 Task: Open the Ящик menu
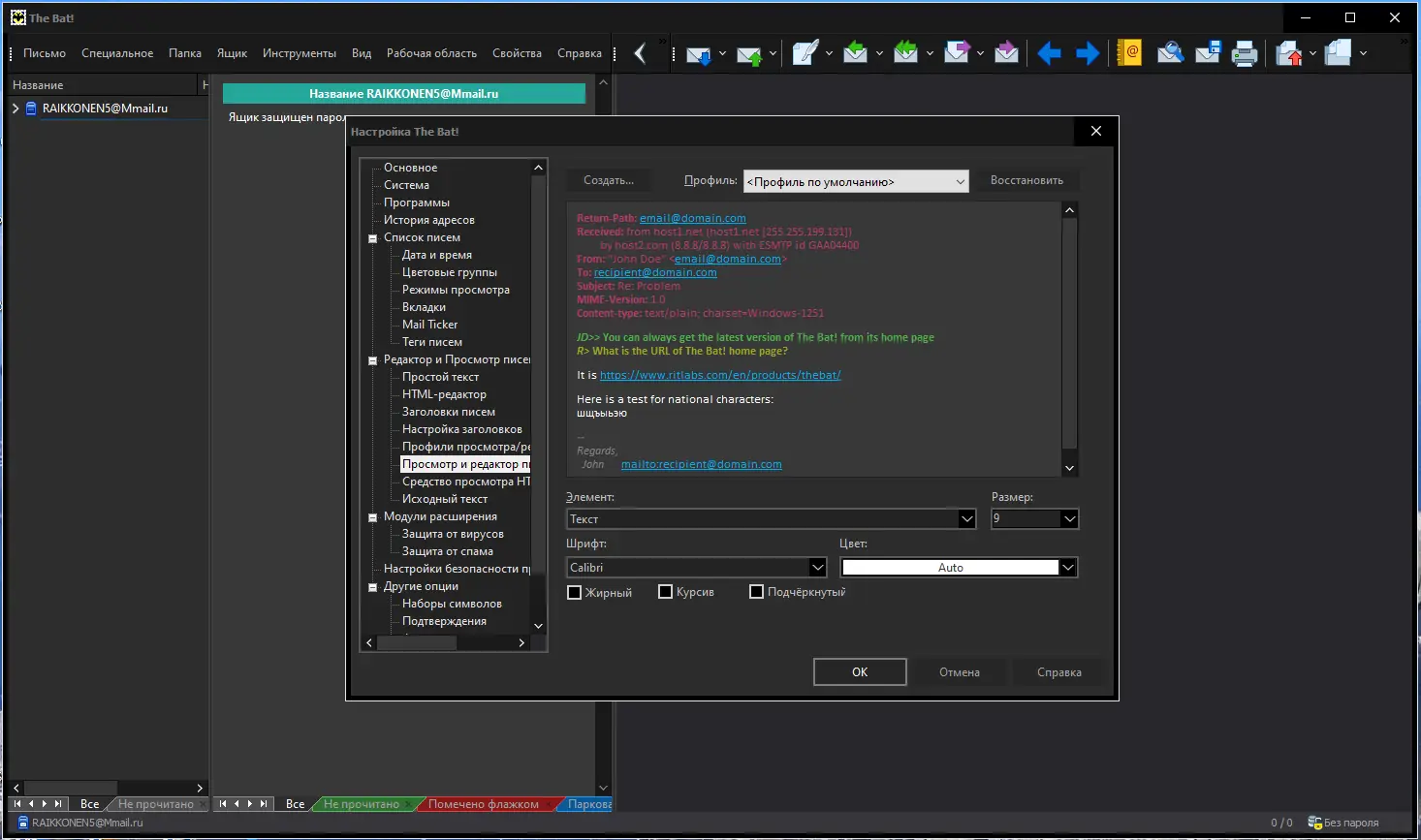(x=232, y=53)
